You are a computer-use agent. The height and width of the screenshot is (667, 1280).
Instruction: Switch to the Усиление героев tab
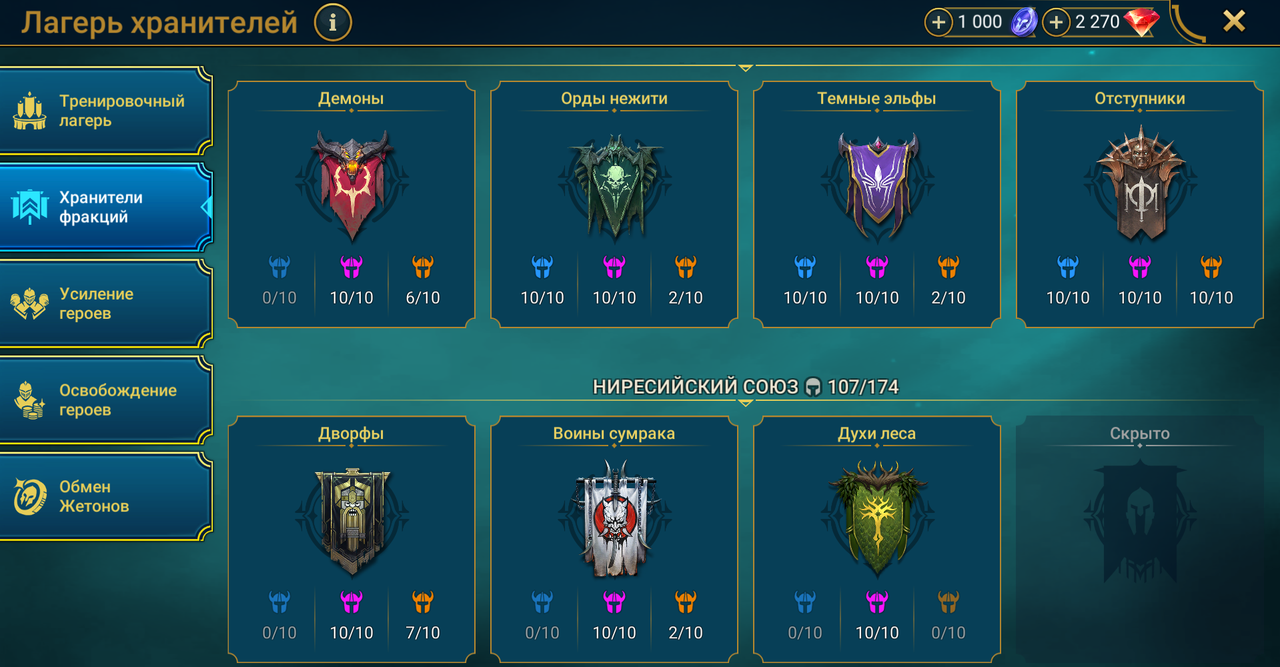click(x=105, y=304)
